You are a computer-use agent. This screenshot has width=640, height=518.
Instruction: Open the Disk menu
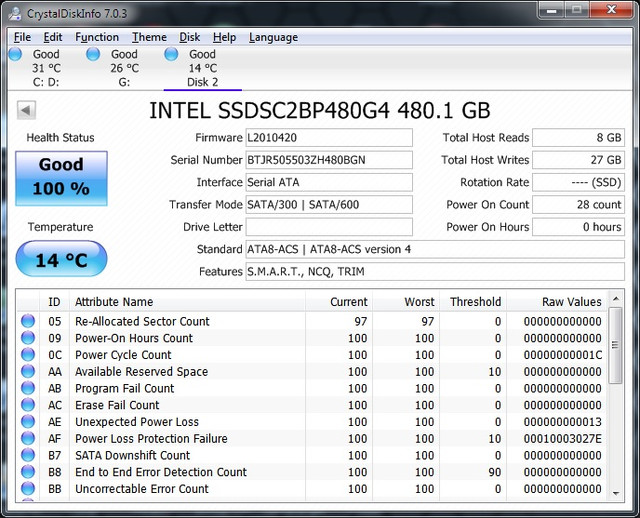[190, 37]
